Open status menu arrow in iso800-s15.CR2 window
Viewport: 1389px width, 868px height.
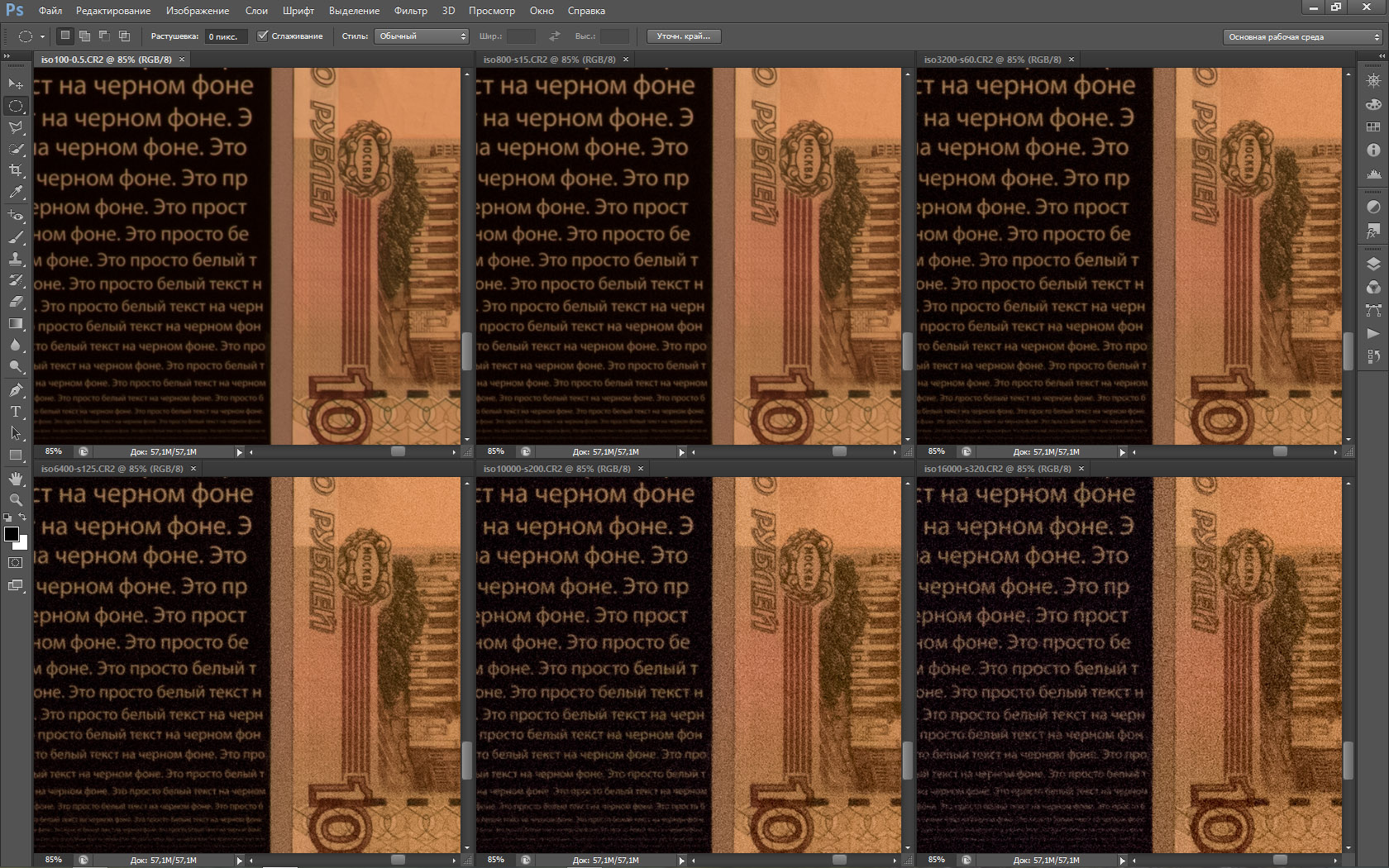click(x=682, y=452)
